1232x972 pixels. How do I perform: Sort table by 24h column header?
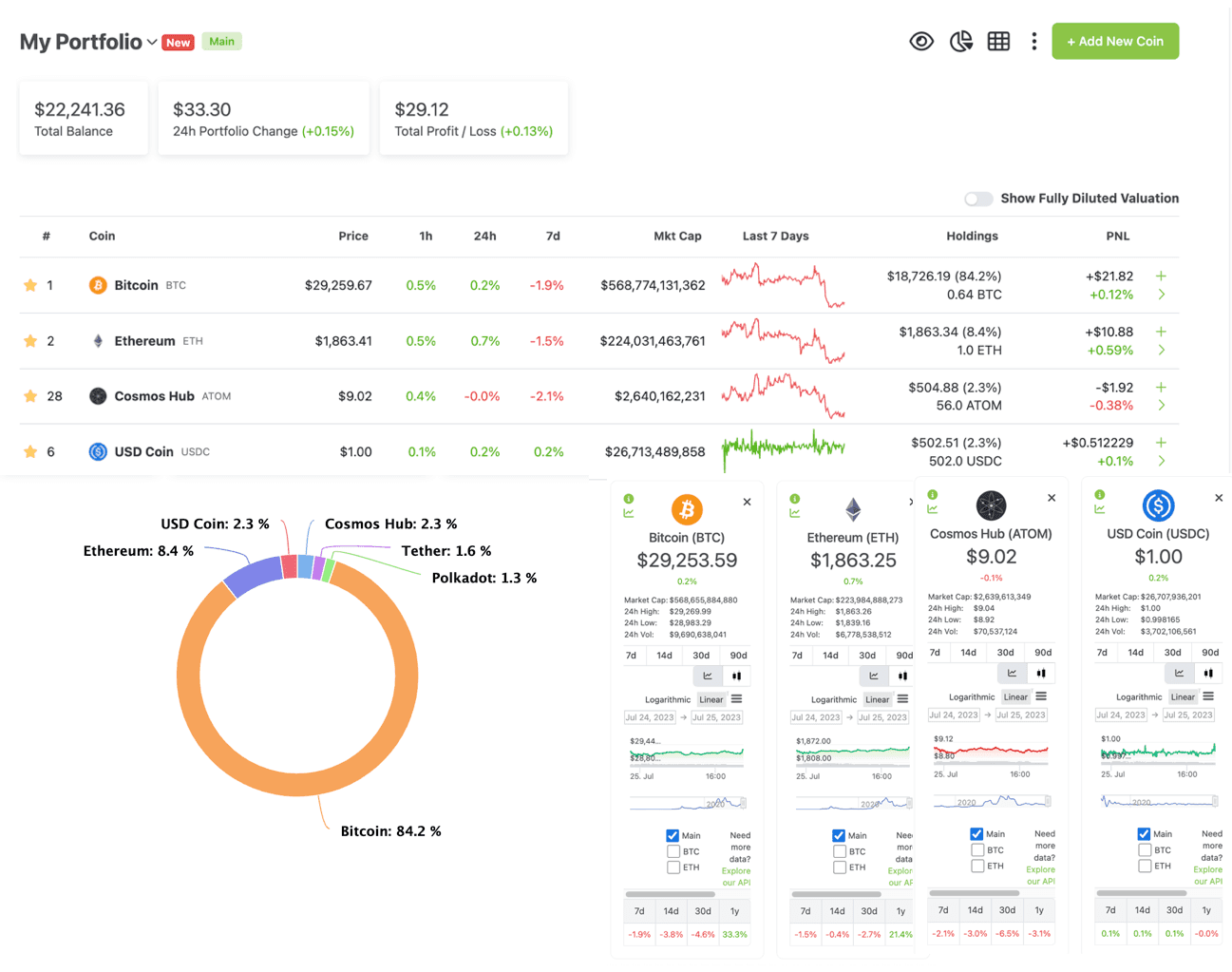[484, 236]
